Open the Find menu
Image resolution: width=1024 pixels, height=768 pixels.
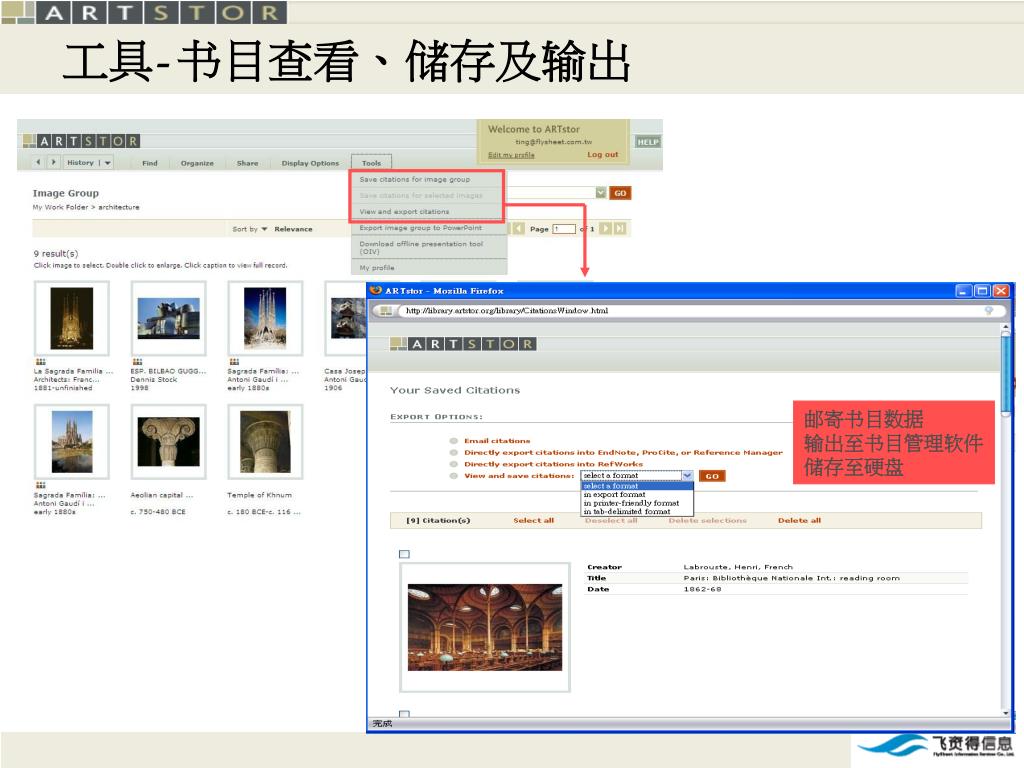pyautogui.click(x=150, y=163)
